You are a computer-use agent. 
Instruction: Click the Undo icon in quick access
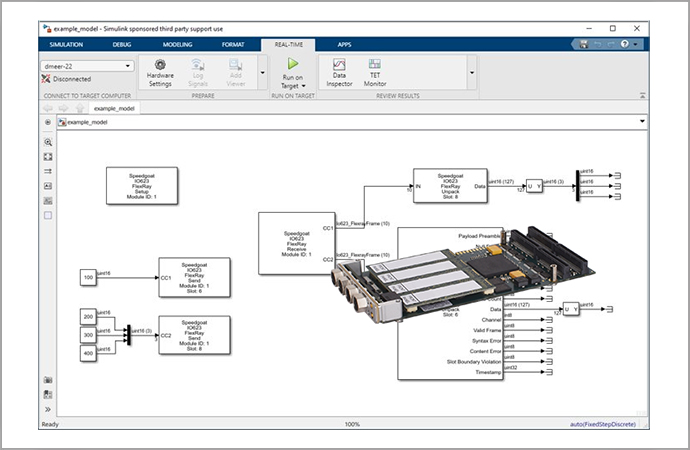click(597, 44)
